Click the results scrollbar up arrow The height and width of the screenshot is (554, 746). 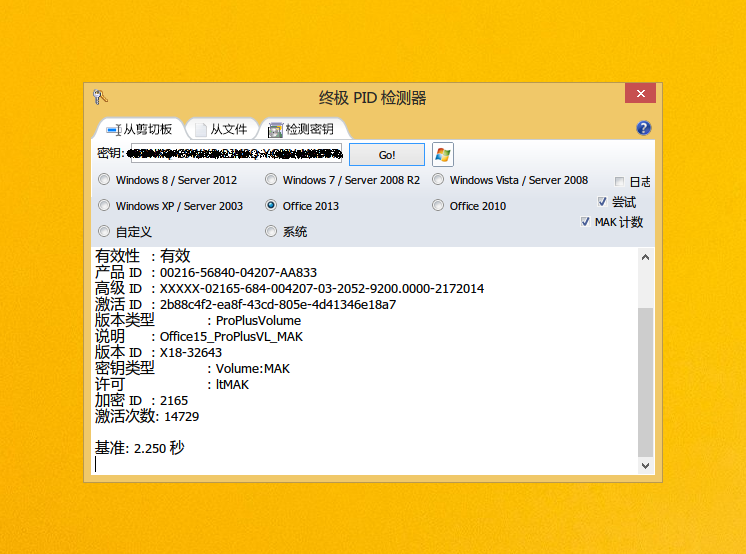646,257
